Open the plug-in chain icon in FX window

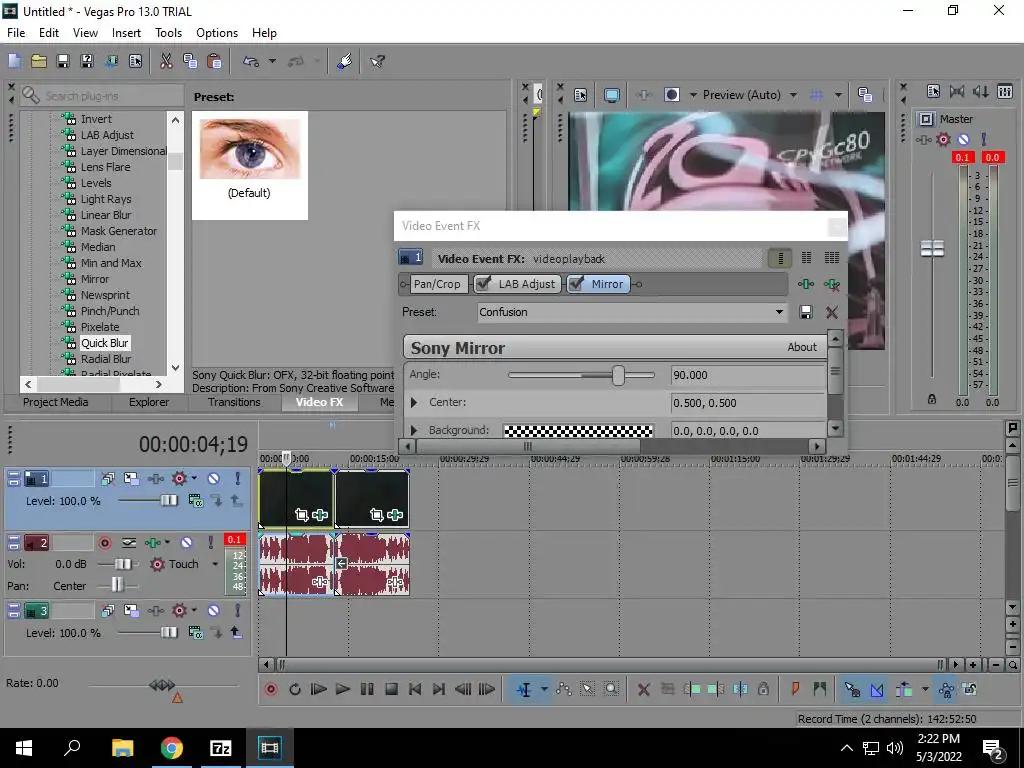806,284
